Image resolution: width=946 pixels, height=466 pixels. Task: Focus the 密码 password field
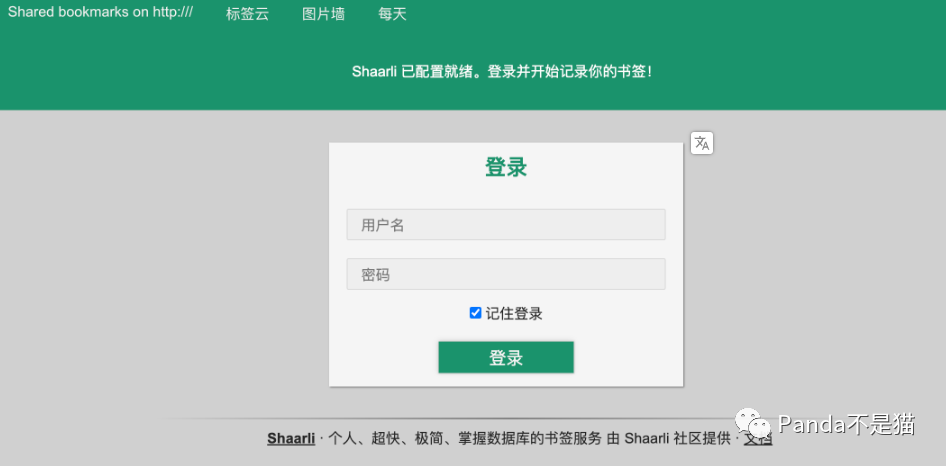(506, 274)
